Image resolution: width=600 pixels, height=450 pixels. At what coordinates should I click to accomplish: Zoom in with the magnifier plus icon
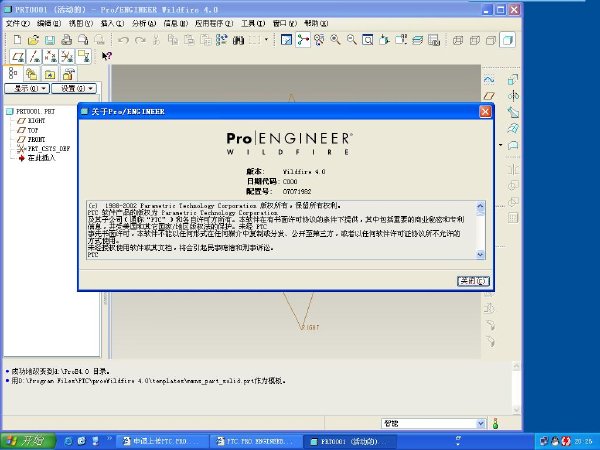click(336, 40)
